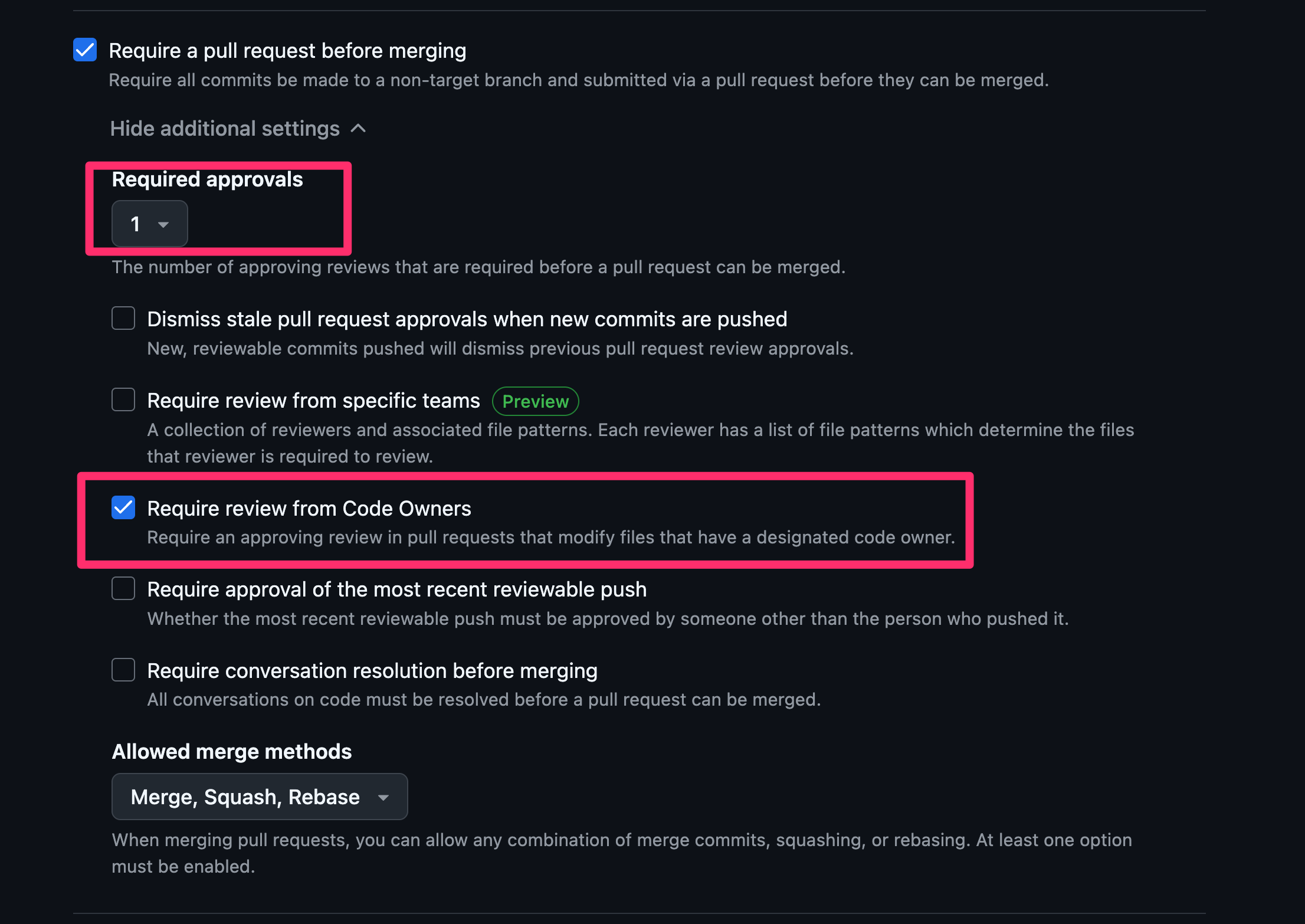
Task: Enable Require approval of most recent reviewable push
Action: (x=123, y=588)
